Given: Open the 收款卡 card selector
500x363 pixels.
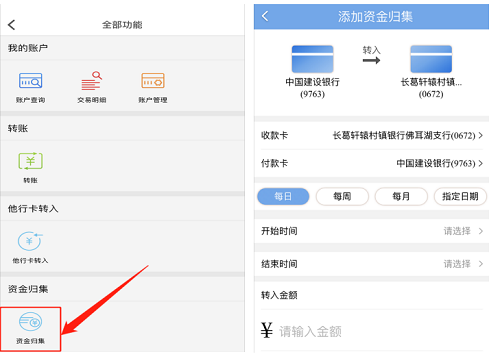Looking at the screenshot, I should click(x=371, y=135).
